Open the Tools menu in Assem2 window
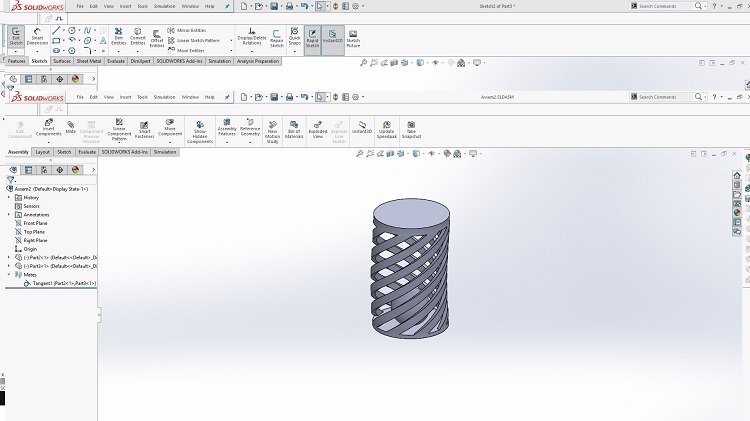750x421 pixels. pyautogui.click(x=143, y=97)
